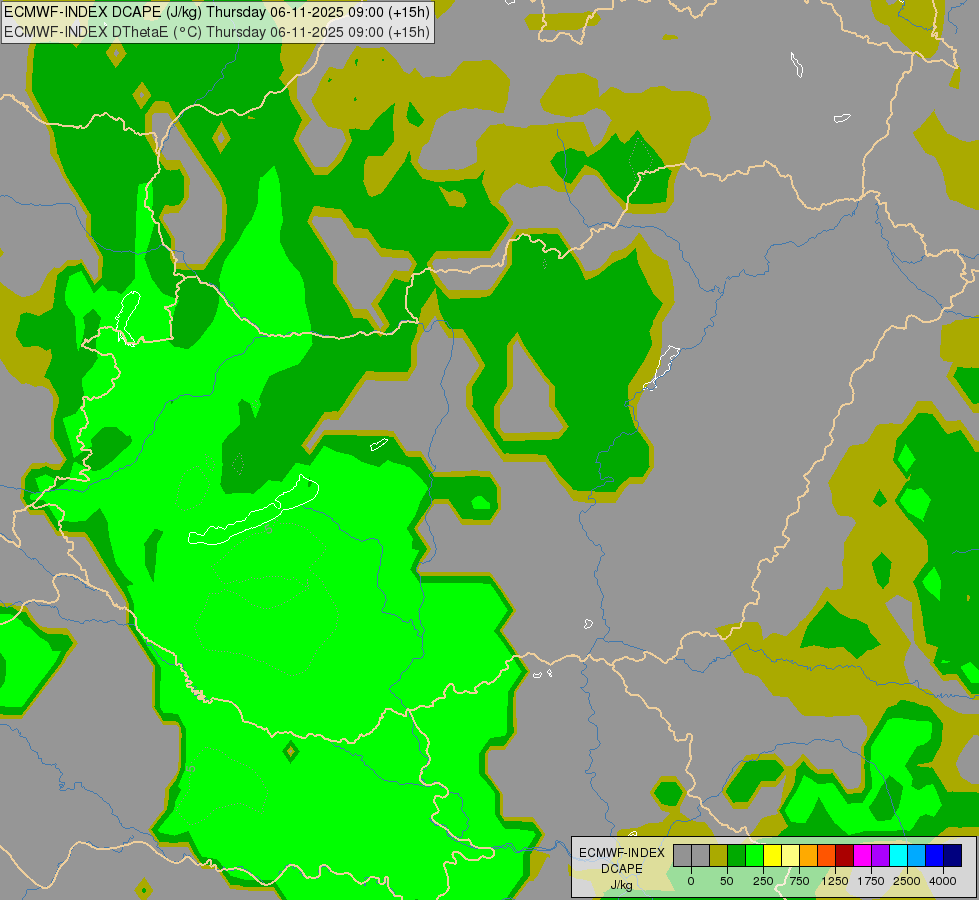Click the legend value 0
979x900 pixels.
(691, 881)
